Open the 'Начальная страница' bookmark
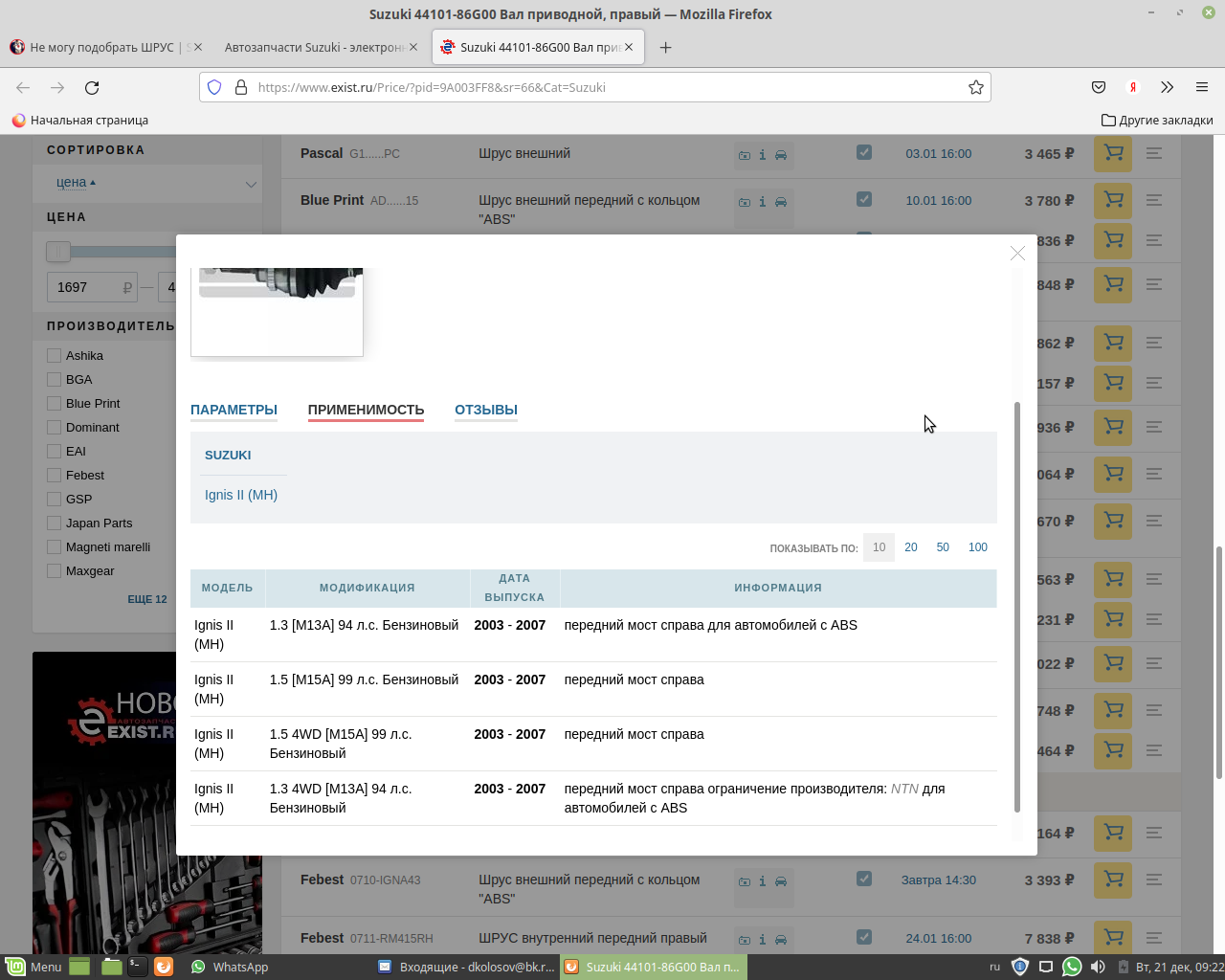This screenshot has width=1225, height=980. 79,121
